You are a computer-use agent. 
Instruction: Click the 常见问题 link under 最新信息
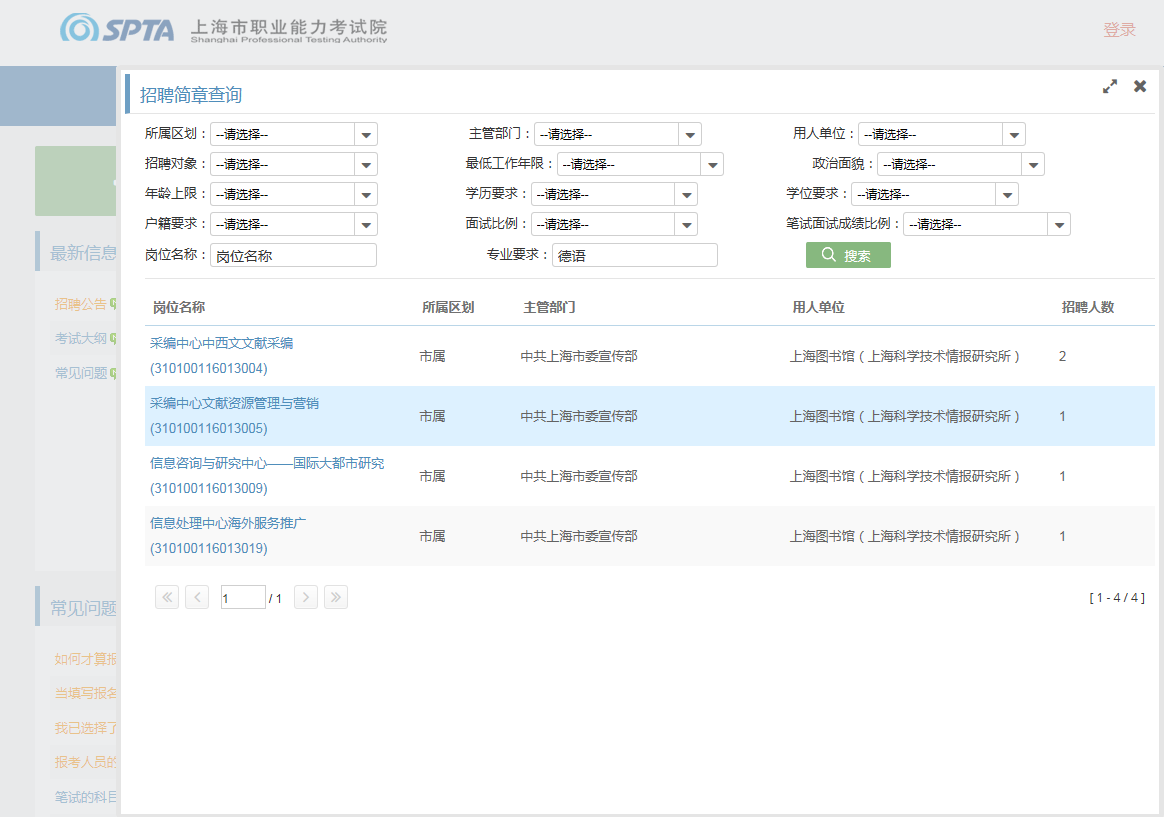pyautogui.click(x=81, y=373)
